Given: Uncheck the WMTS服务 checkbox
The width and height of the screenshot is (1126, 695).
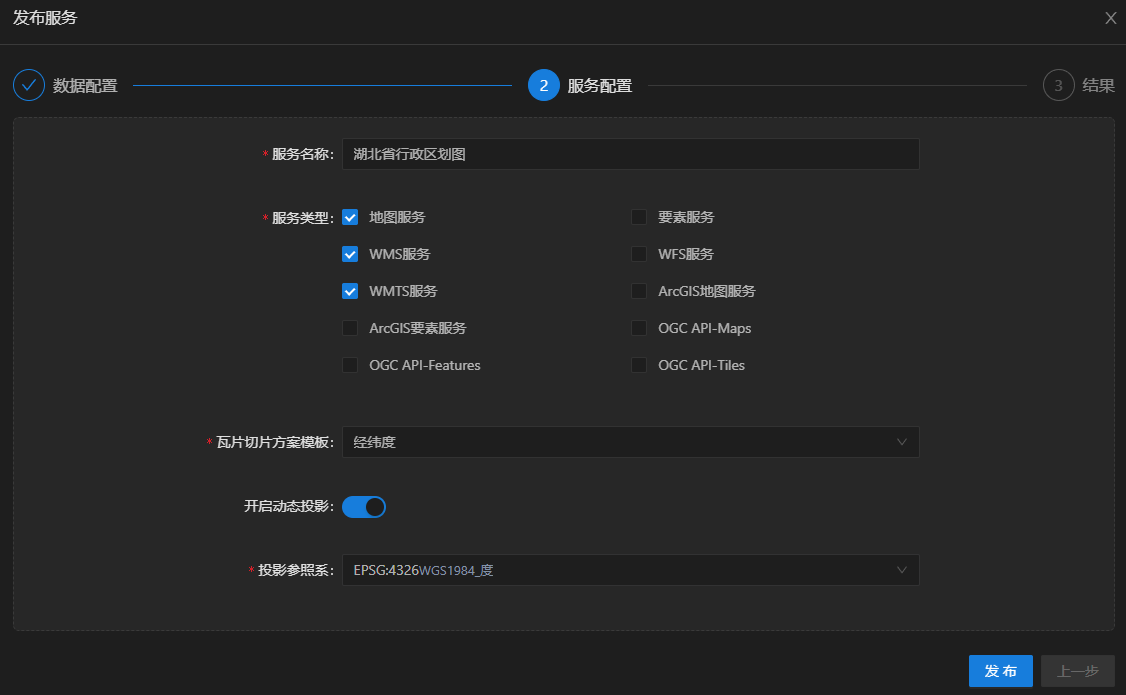Looking at the screenshot, I should [x=350, y=291].
